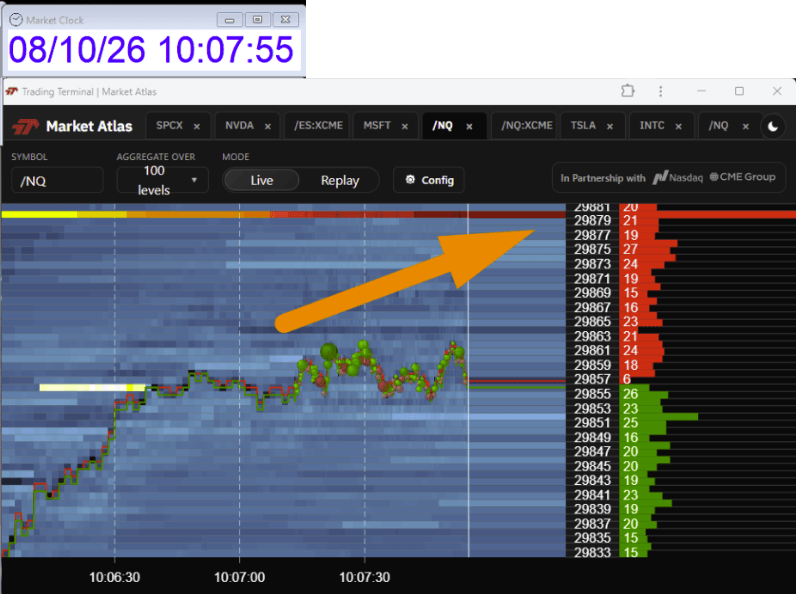Close the Market Clock window
This screenshot has height=594, width=796.
click(286, 20)
